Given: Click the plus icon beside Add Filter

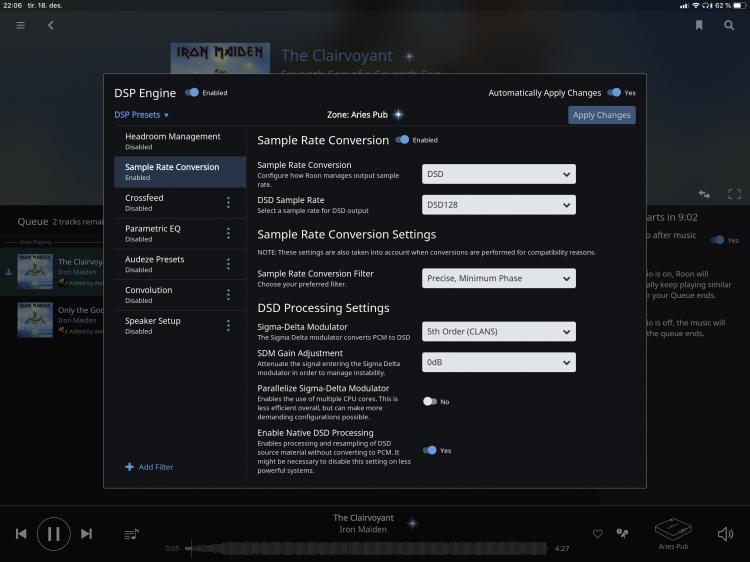Looking at the screenshot, I should click(x=129, y=467).
